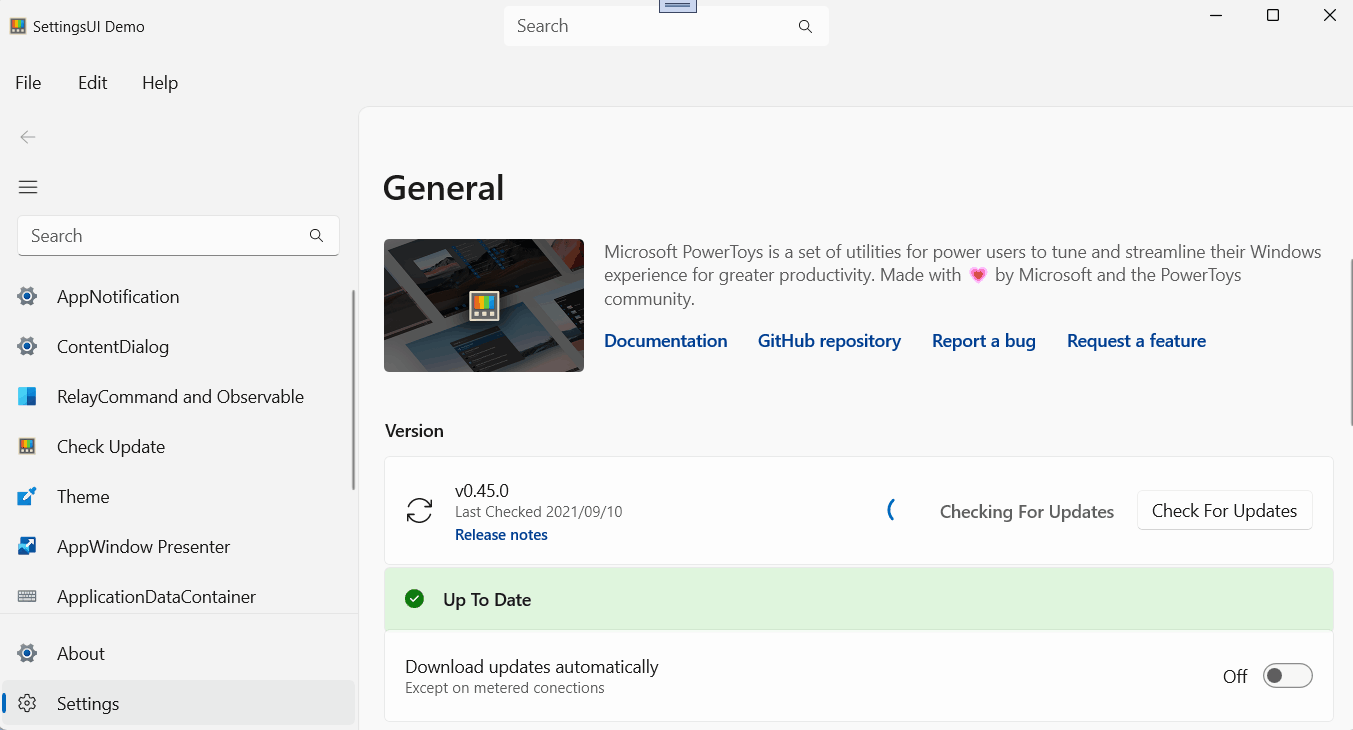1353x730 pixels.
Task: Open the Edit menu
Action: [93, 83]
